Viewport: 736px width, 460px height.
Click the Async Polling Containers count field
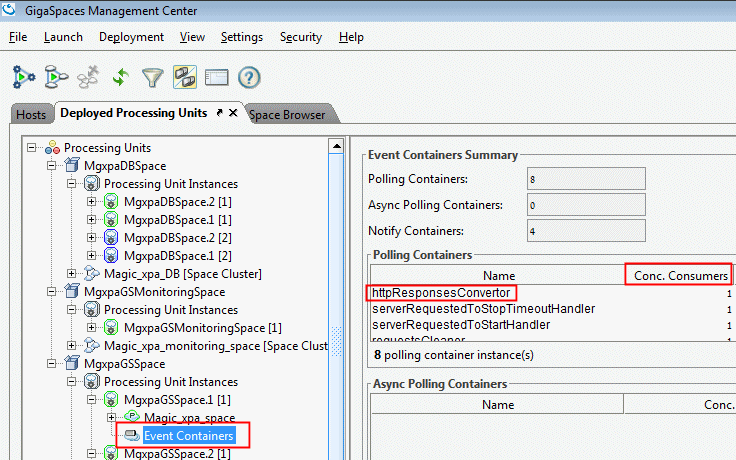point(586,205)
